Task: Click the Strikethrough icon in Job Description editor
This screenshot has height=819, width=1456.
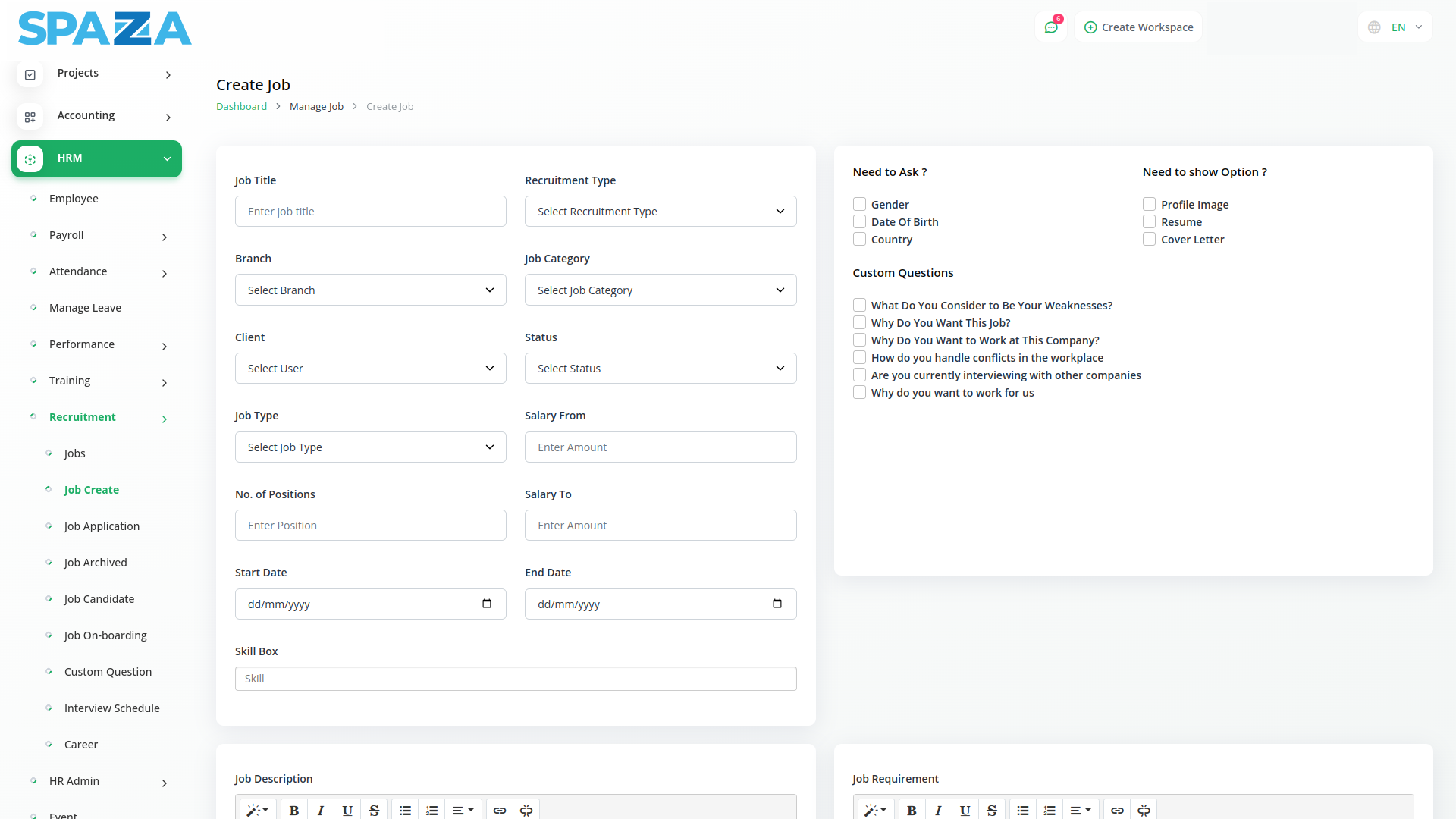Action: point(374,810)
